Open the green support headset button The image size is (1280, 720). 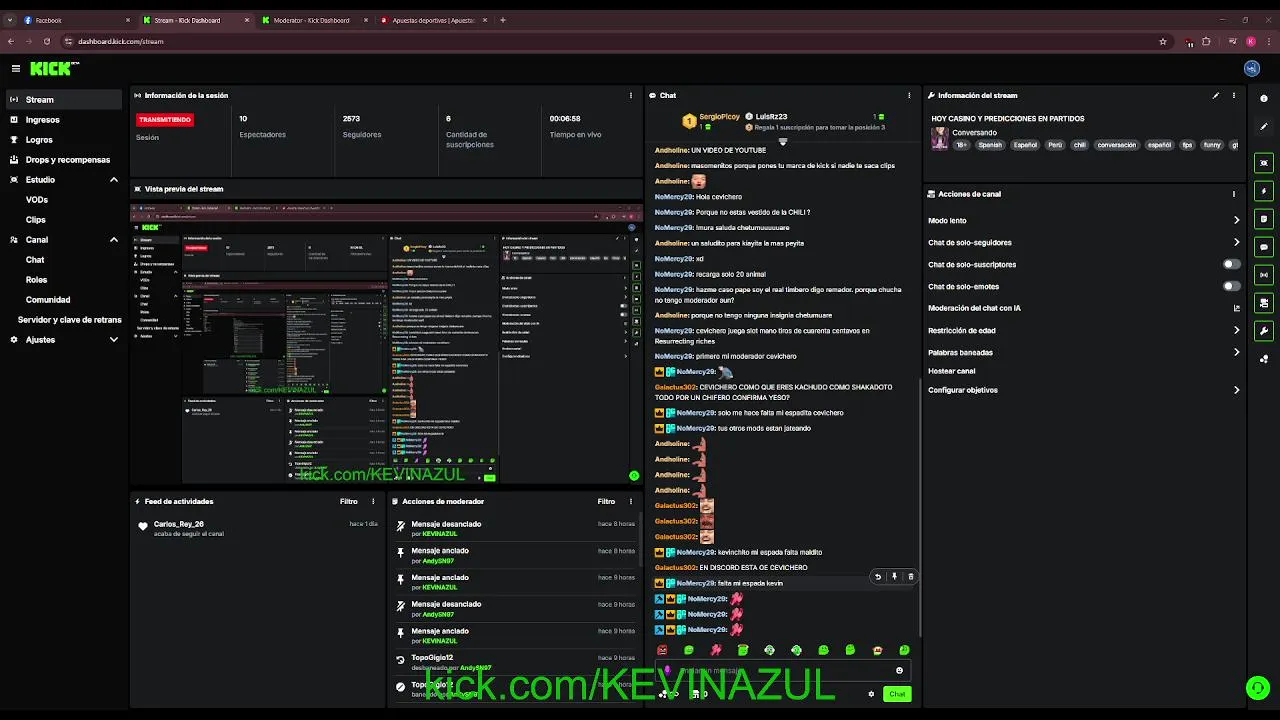tap(1257, 688)
